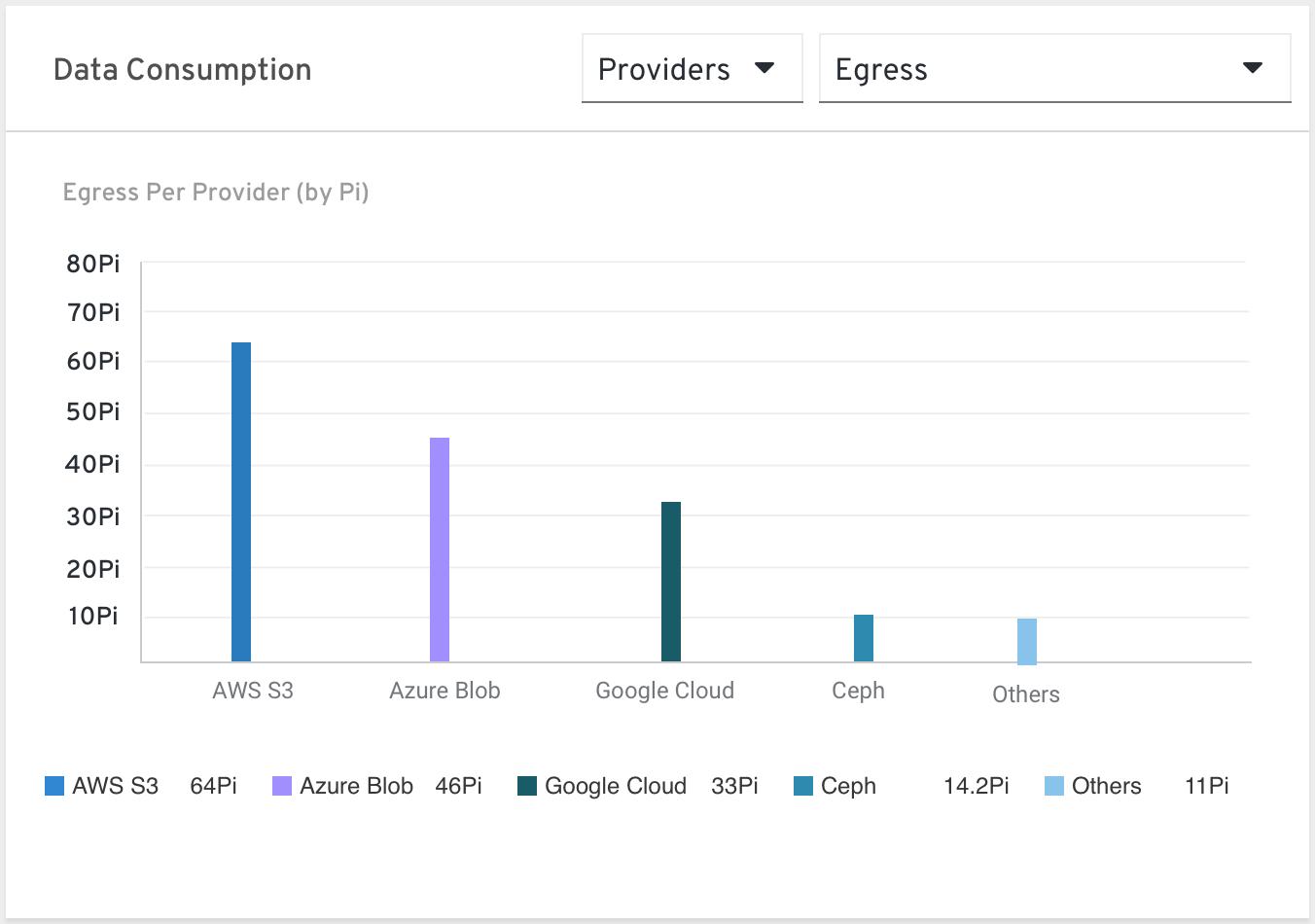Screen dimensions: 1315x924
Task: Click the Others light blue bar
Action: click(1027, 642)
